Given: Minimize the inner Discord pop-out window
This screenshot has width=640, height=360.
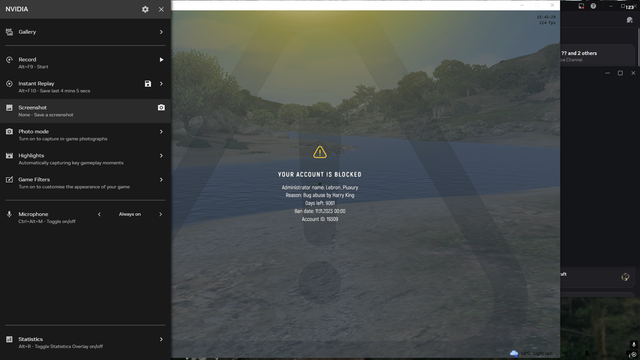Looking at the screenshot, I should click(x=607, y=73).
